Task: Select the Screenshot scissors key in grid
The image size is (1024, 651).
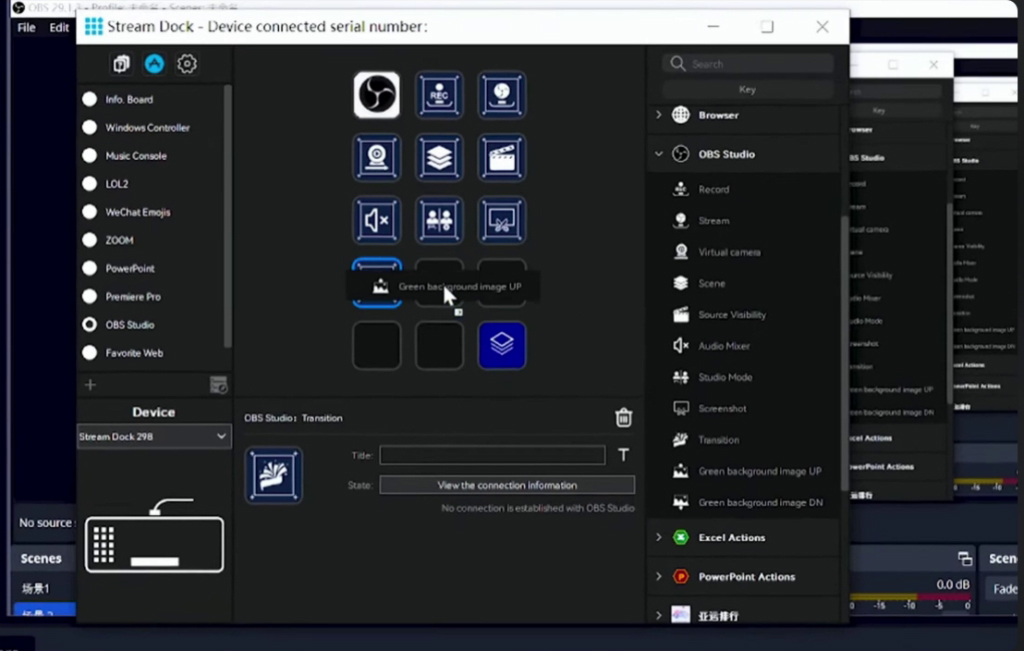Action: (x=502, y=220)
